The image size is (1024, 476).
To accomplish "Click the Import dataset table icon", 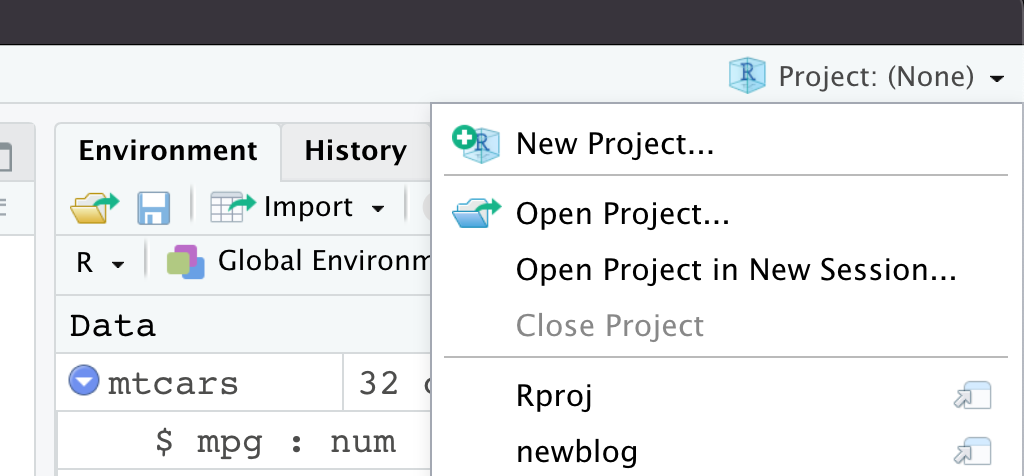I will click(232, 208).
